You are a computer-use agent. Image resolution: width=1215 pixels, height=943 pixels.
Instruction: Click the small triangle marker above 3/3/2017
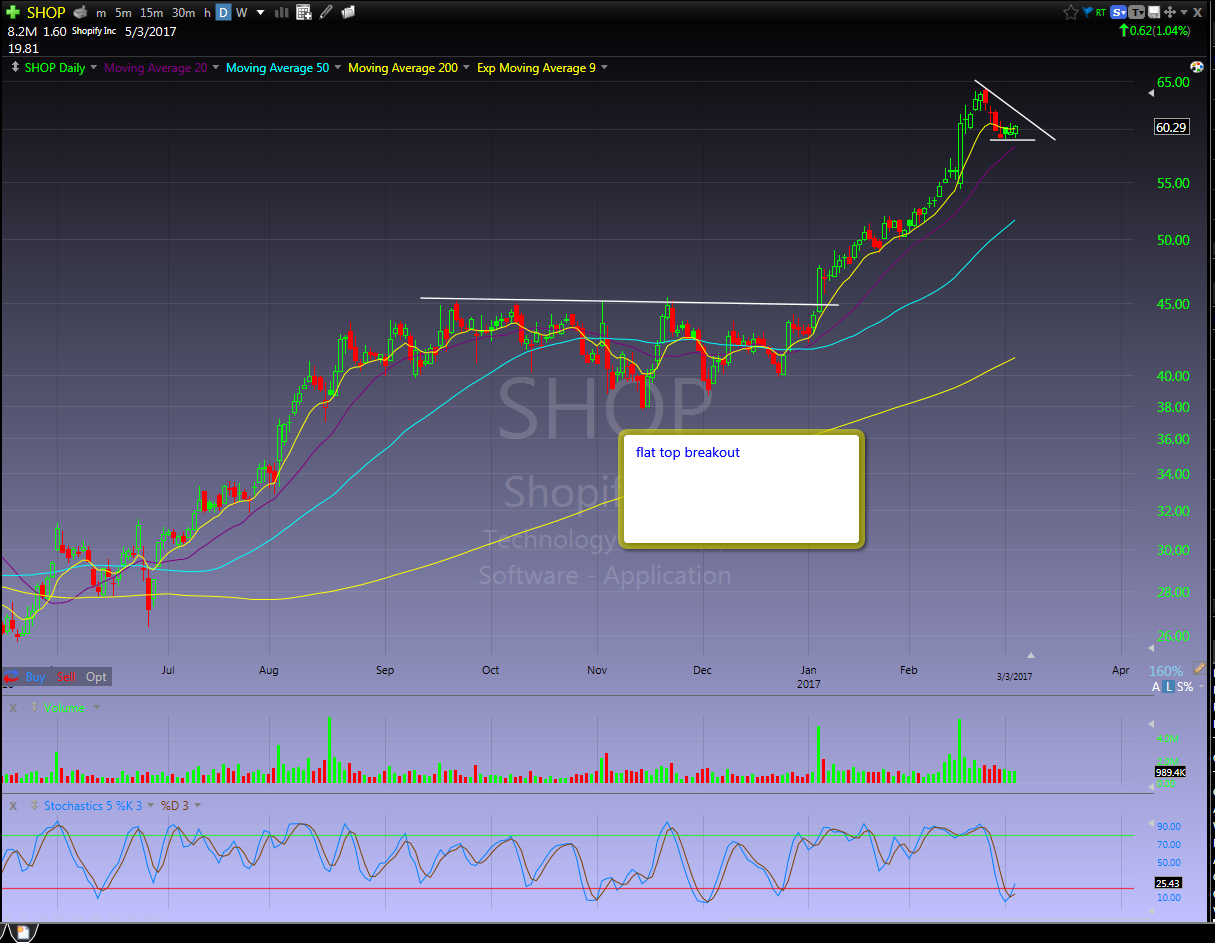tap(1031, 656)
